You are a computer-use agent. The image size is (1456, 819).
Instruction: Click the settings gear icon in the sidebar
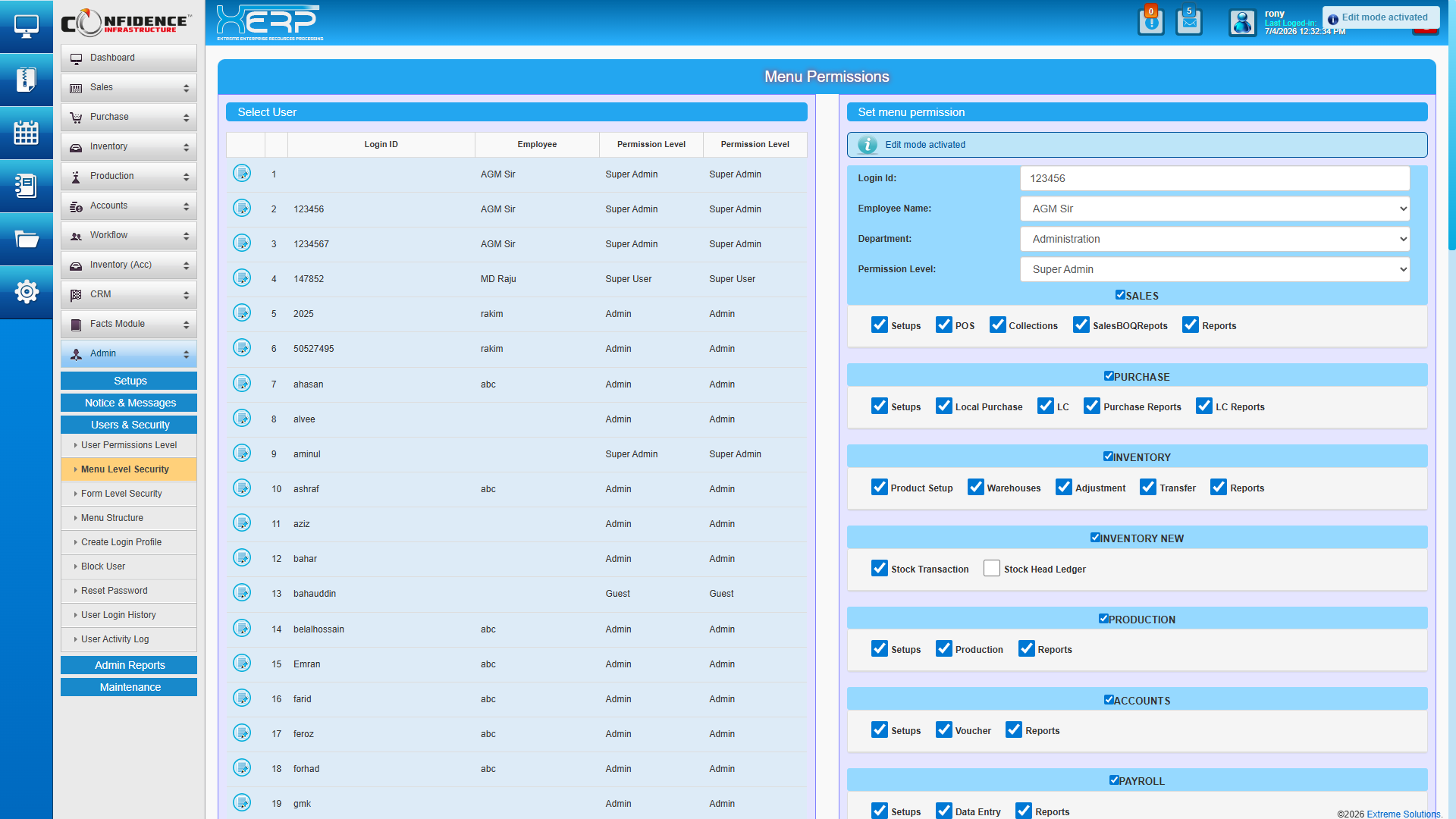(27, 292)
